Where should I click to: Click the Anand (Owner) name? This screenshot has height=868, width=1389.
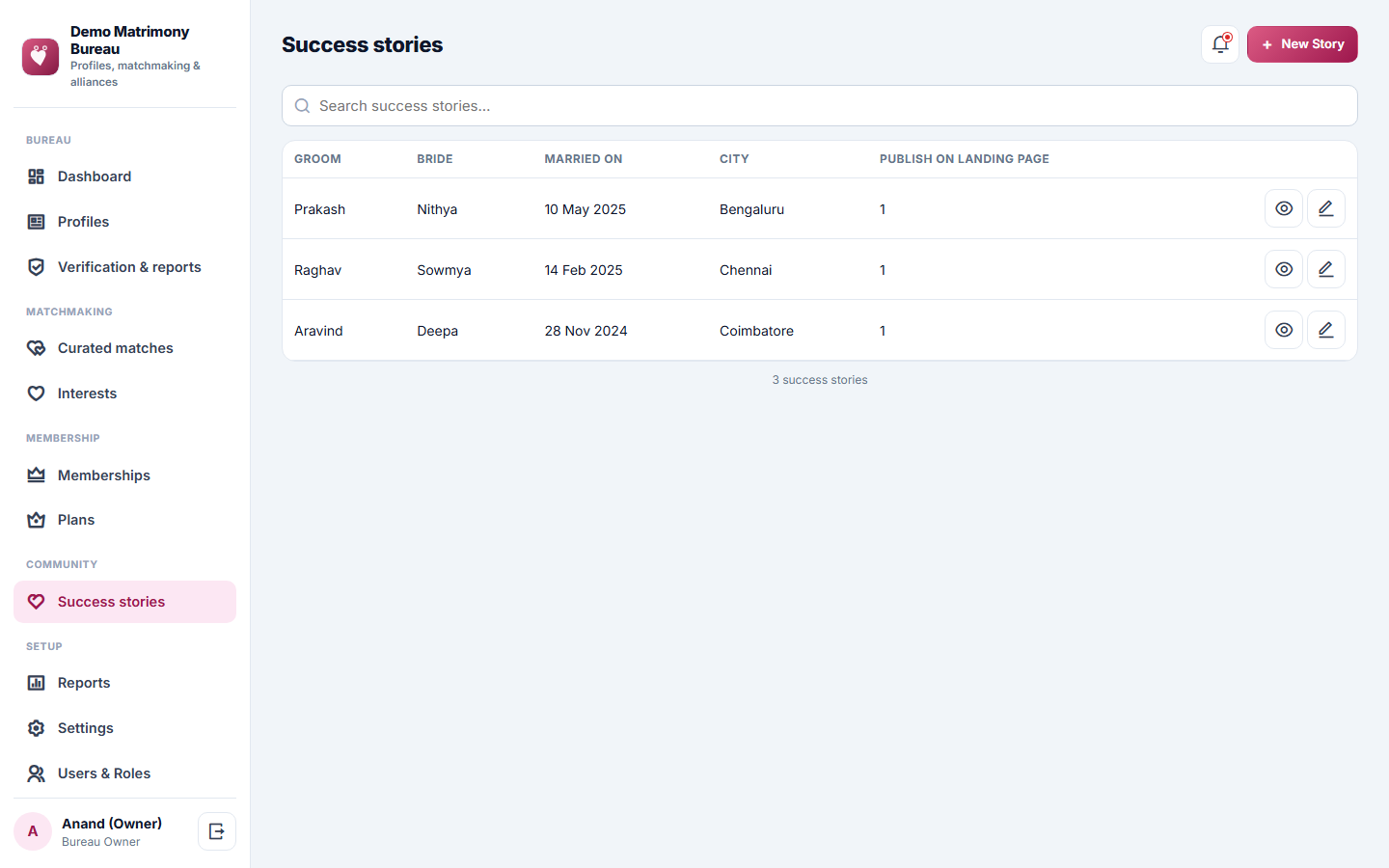pos(112,824)
